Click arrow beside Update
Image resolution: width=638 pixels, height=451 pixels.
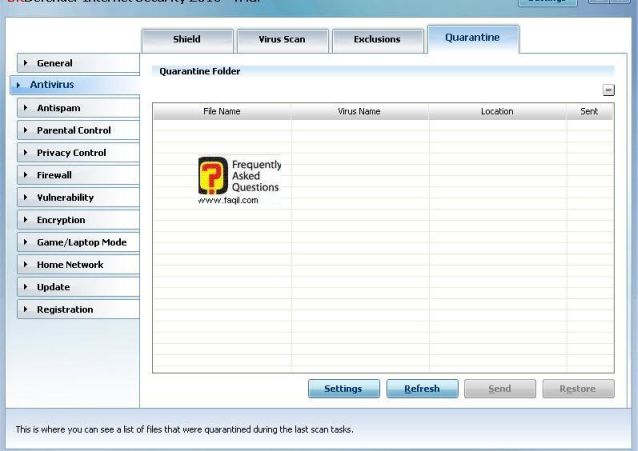pos(26,287)
